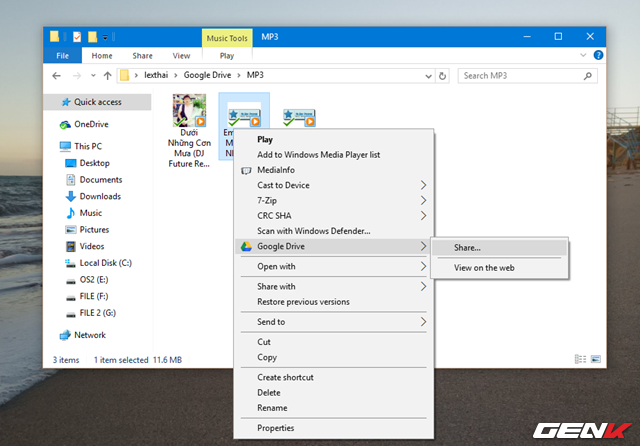The height and width of the screenshot is (446, 640).
Task: Click the Up arrow navigation button
Action: click(x=106, y=75)
